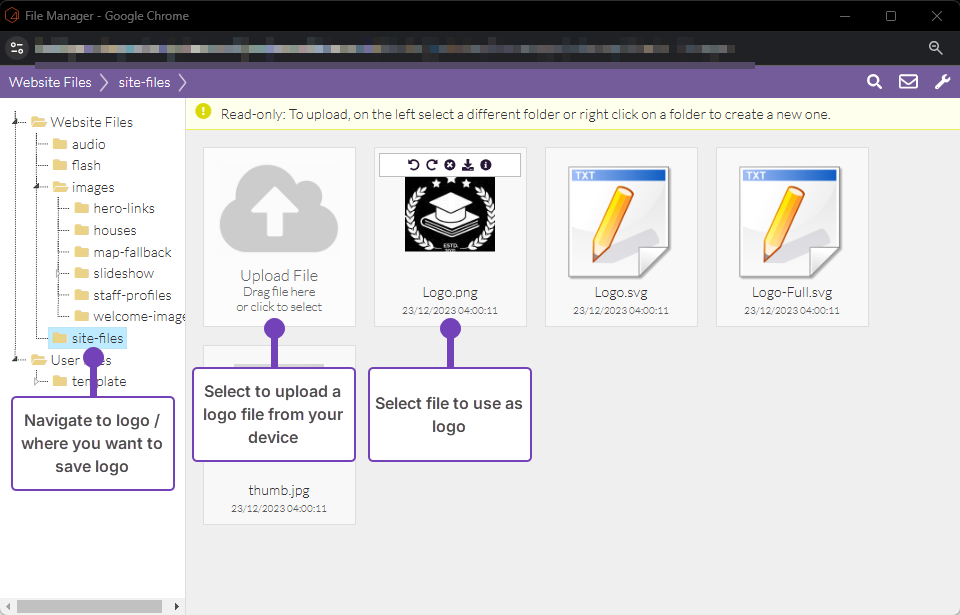This screenshot has height=615, width=960.
Task: Open the hero-links folder
Action: (x=123, y=209)
